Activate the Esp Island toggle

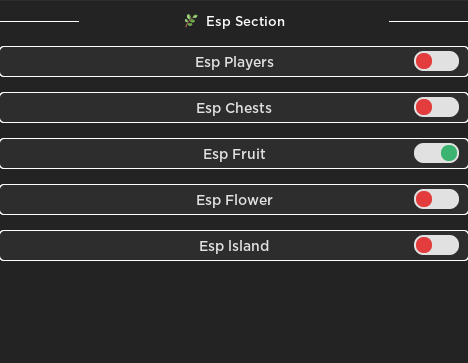(x=436, y=245)
